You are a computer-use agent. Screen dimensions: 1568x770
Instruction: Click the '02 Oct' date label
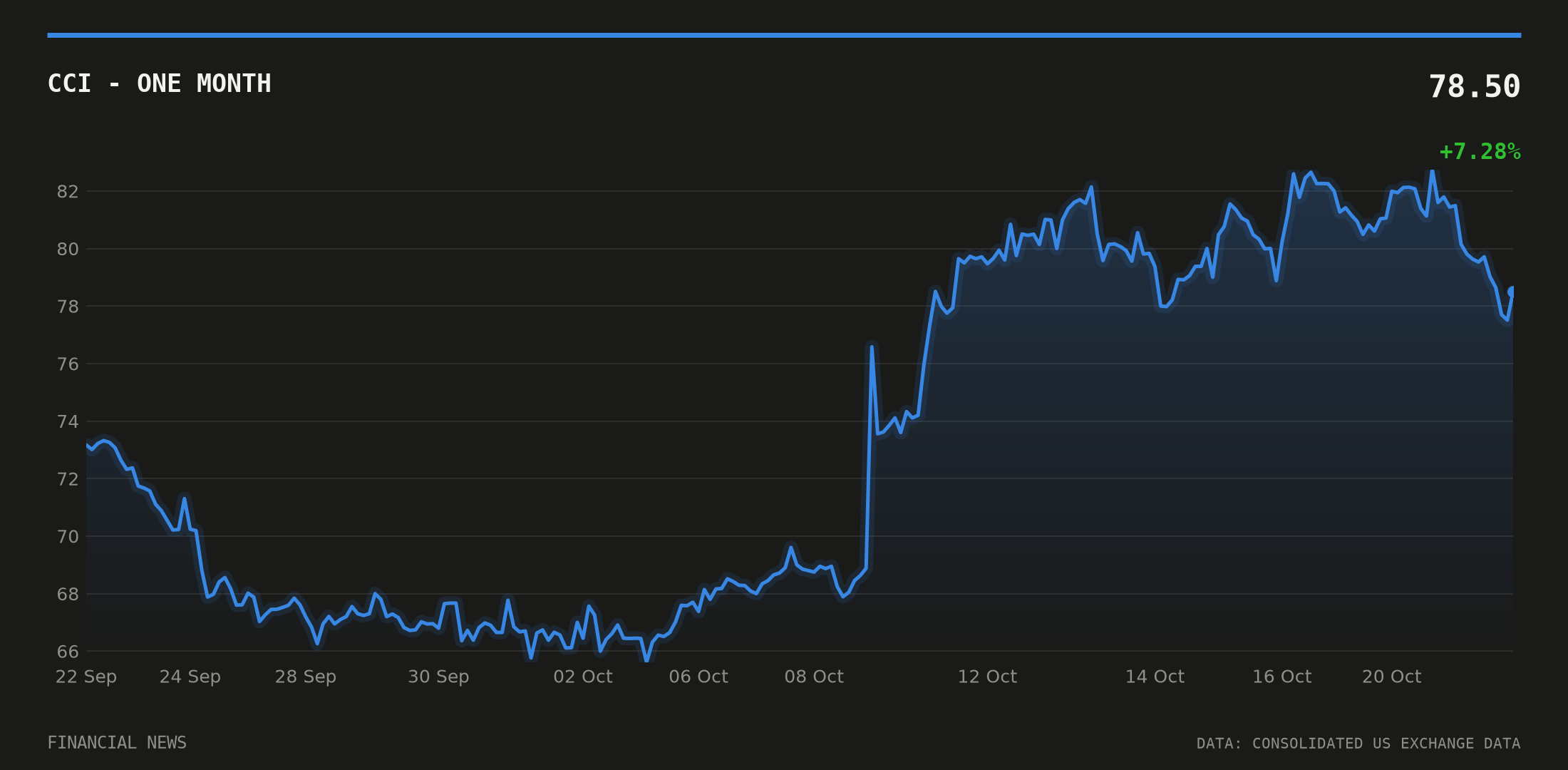coord(583,677)
